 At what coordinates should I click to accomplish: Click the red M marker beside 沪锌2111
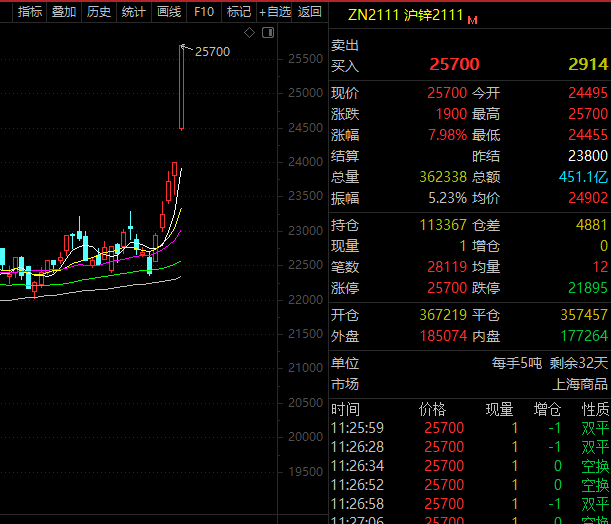(x=472, y=20)
